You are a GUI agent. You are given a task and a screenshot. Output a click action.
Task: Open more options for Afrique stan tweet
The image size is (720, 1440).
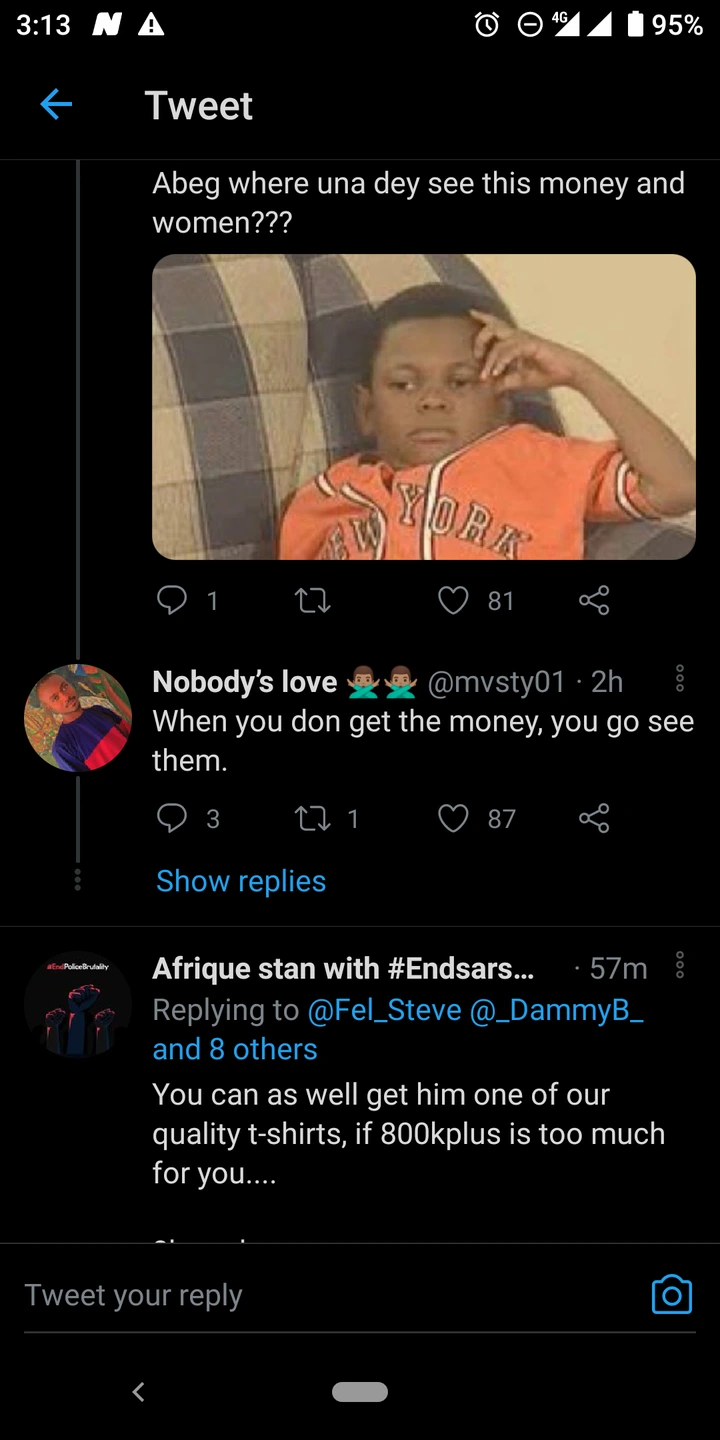click(x=680, y=966)
